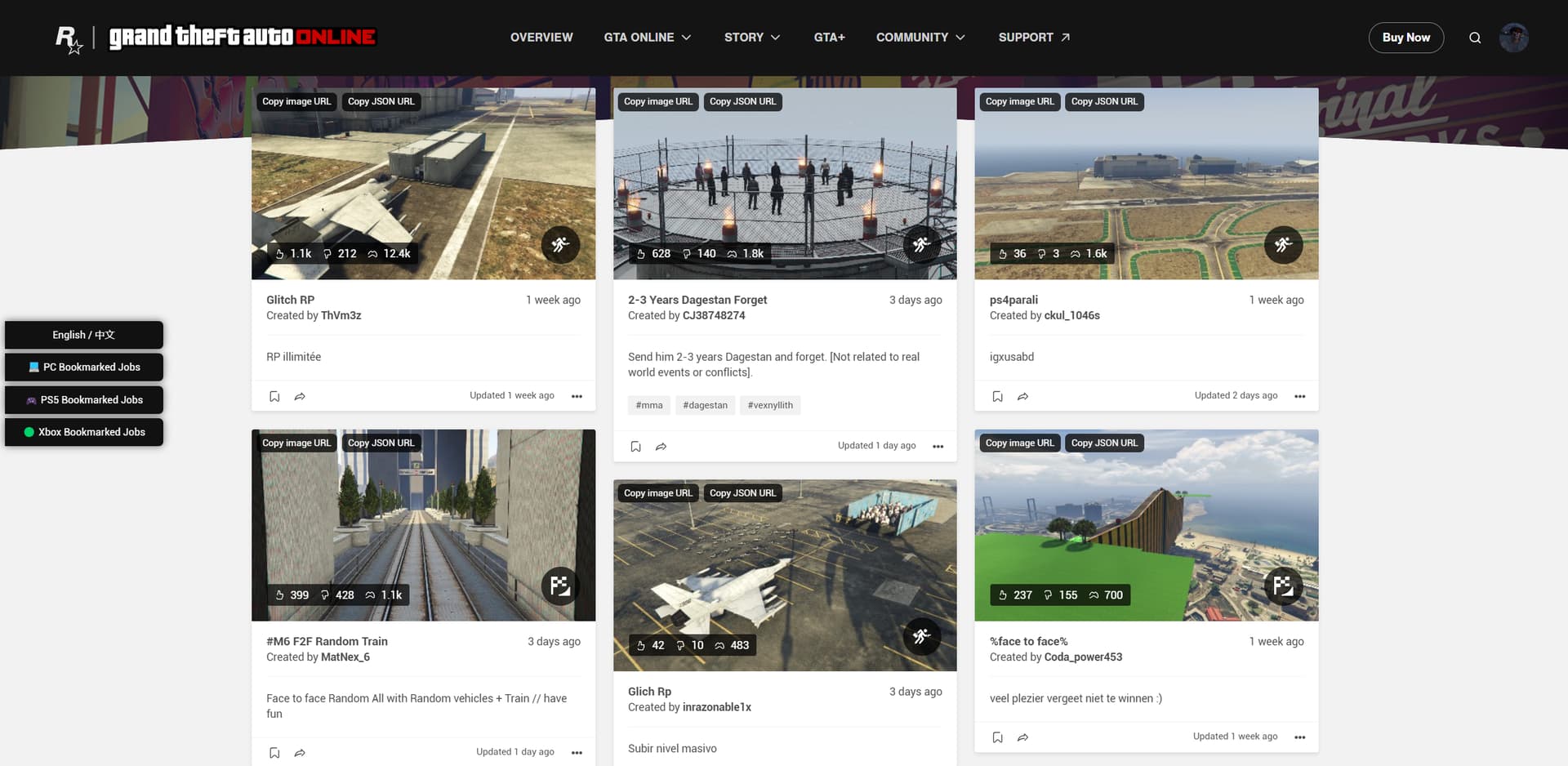Screen dimensions: 1568x766
Task: Open the GTA+ nav item
Action: (829, 38)
